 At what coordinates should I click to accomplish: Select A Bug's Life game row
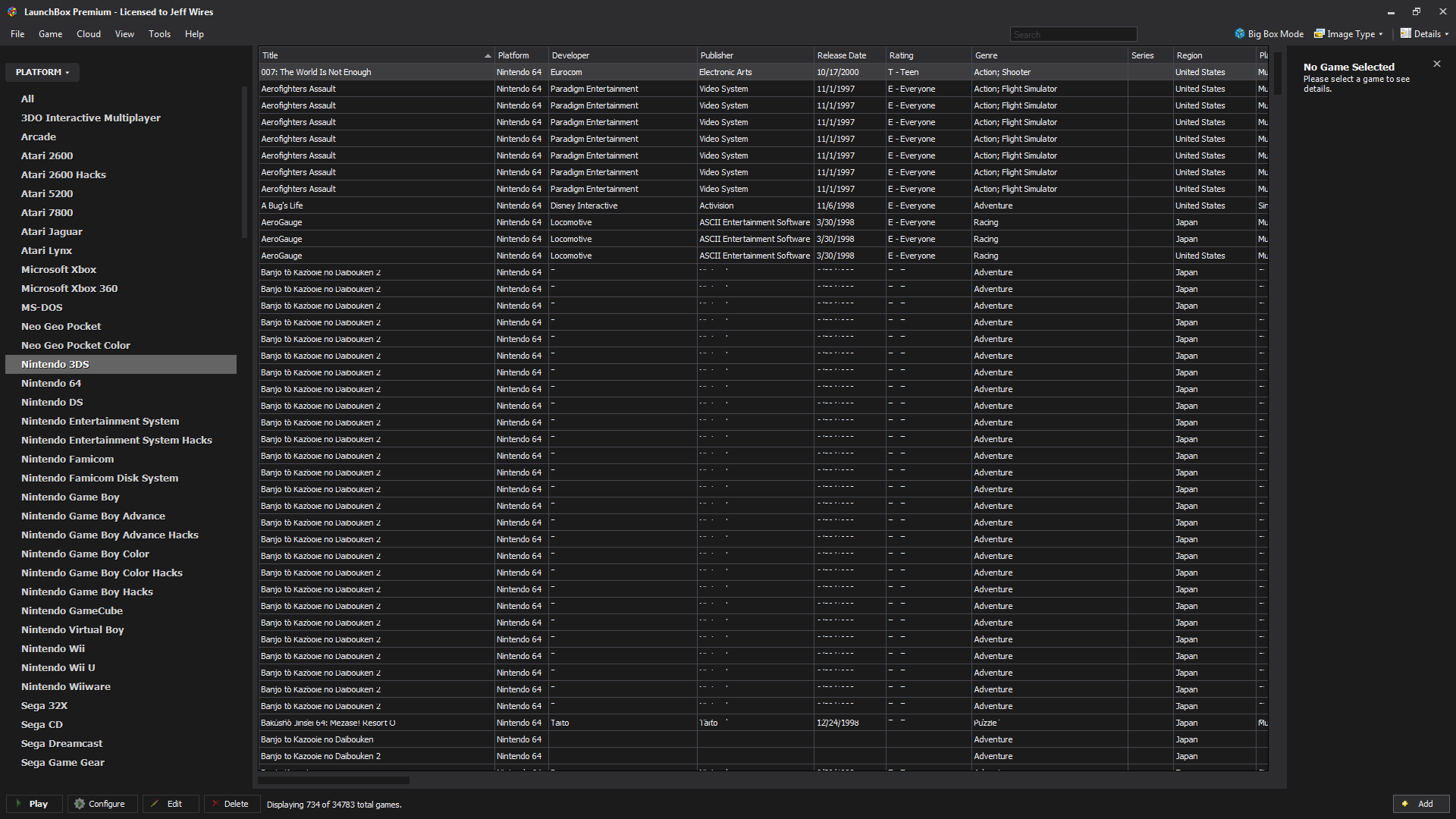pos(763,206)
